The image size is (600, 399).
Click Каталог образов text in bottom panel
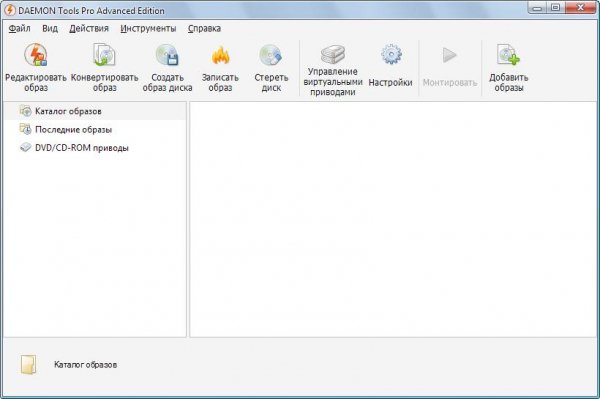coord(85,365)
